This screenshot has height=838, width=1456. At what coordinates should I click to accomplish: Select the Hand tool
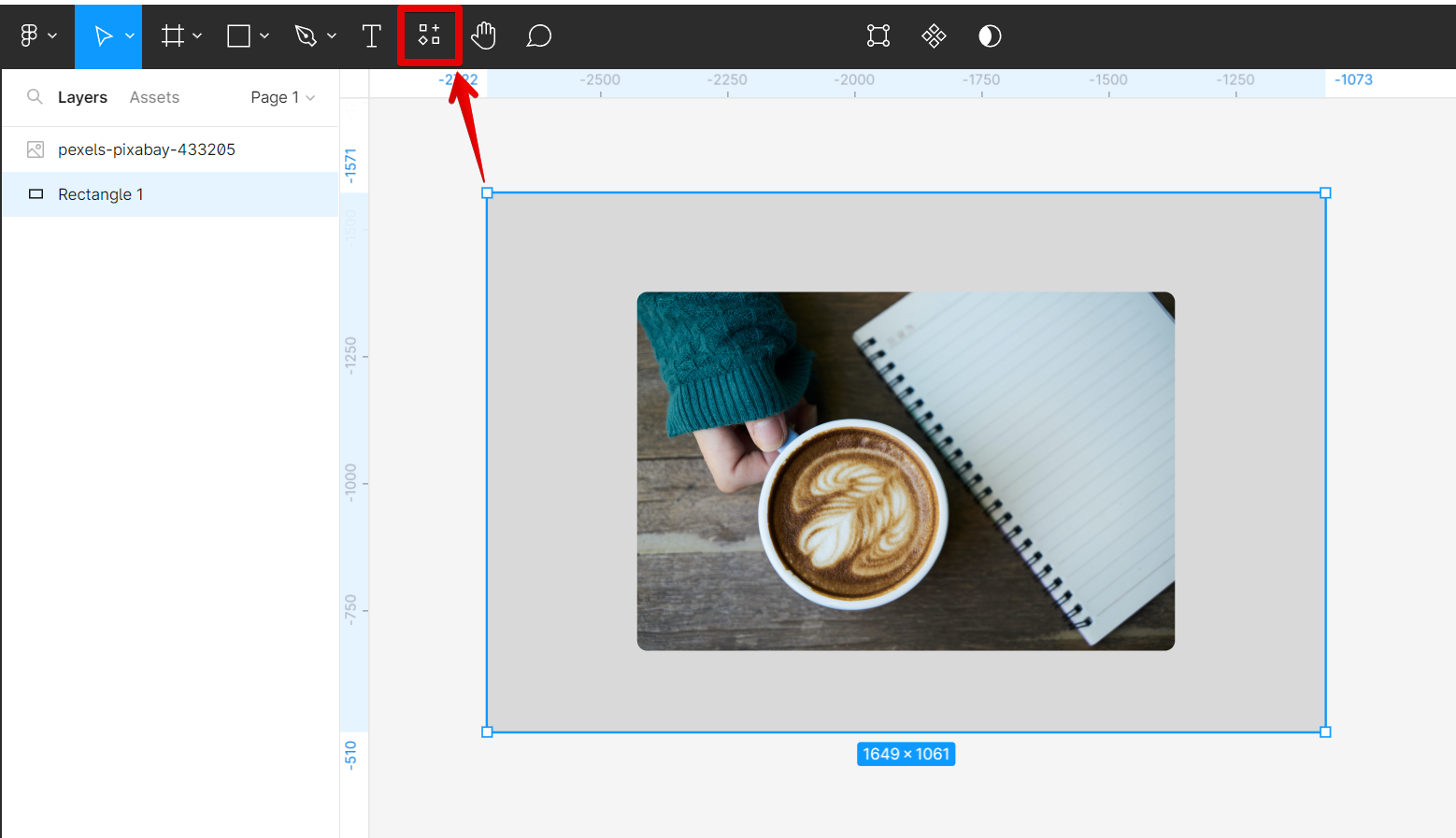click(483, 36)
